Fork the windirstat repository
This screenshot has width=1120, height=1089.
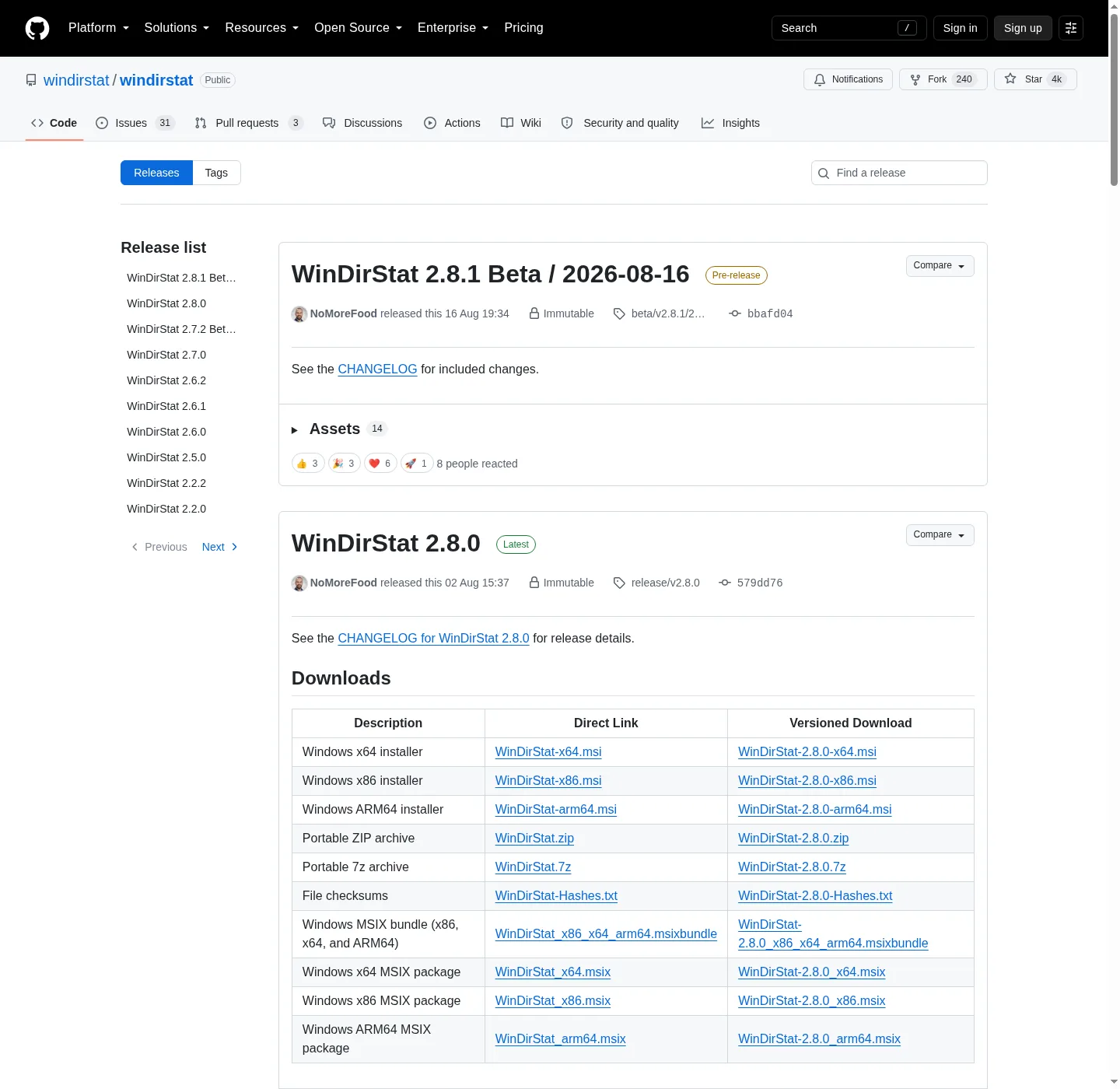coord(943,79)
